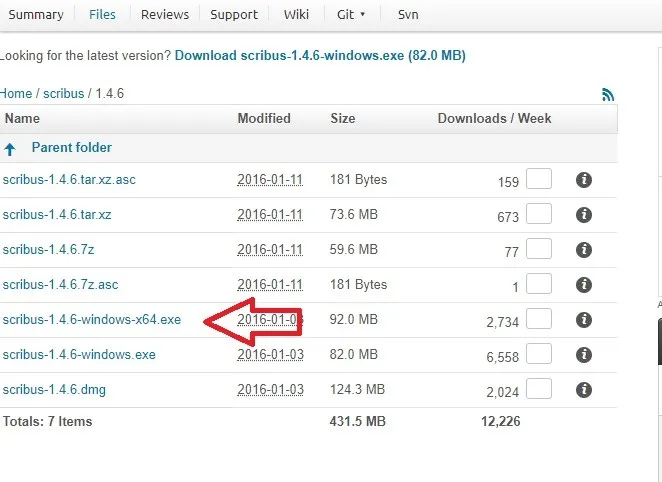The image size is (662, 482).
Task: Open info for scribus-1.4.6.tar.xz.asc
Action: pyautogui.click(x=583, y=180)
